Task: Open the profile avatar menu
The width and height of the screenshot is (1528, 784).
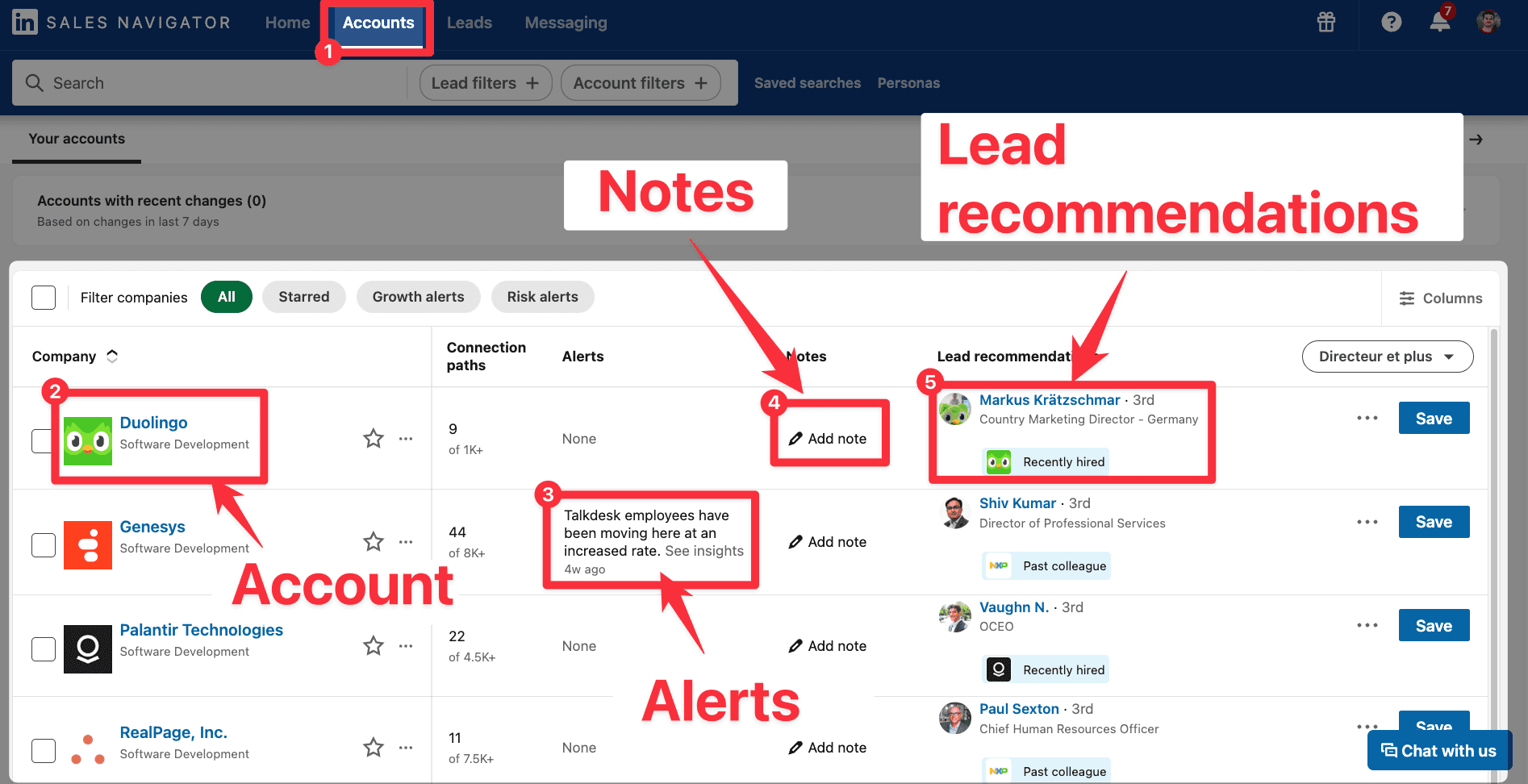Action: point(1488,22)
